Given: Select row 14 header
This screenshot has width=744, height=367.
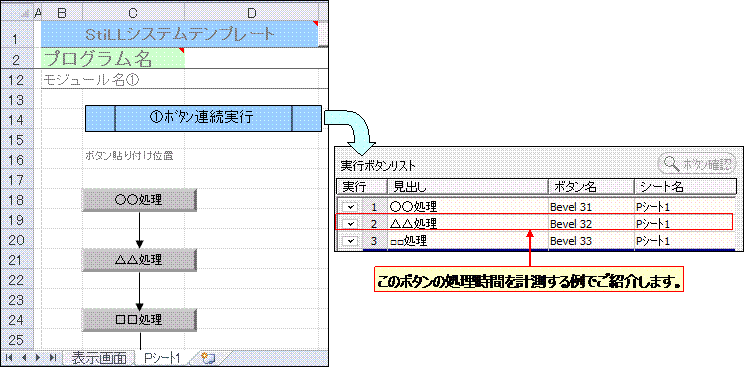Looking at the screenshot, I should click(17, 120).
